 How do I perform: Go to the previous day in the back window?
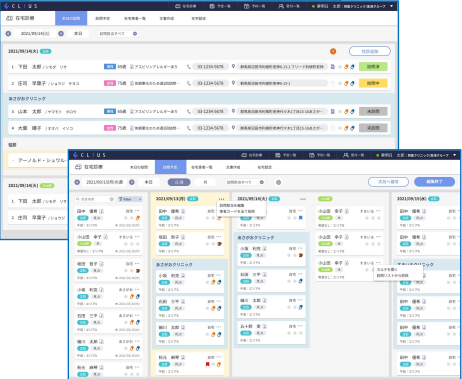(x=8, y=33)
